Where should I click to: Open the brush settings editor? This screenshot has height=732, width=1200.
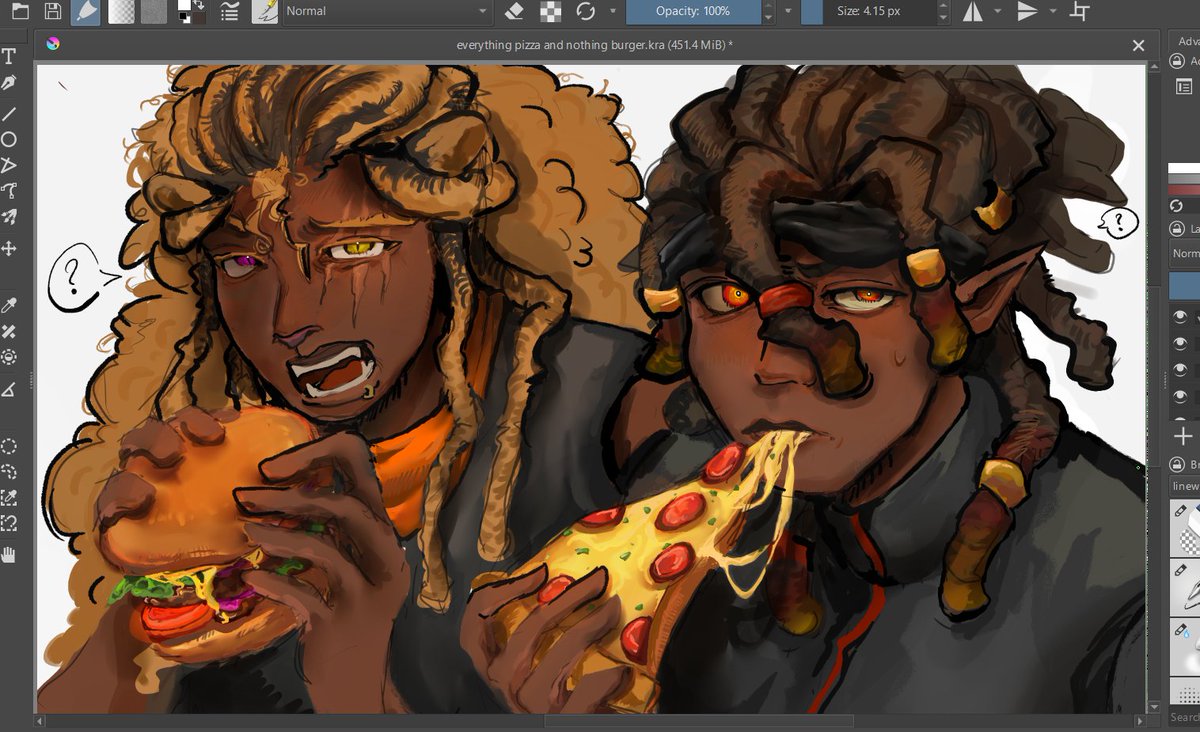coord(229,12)
